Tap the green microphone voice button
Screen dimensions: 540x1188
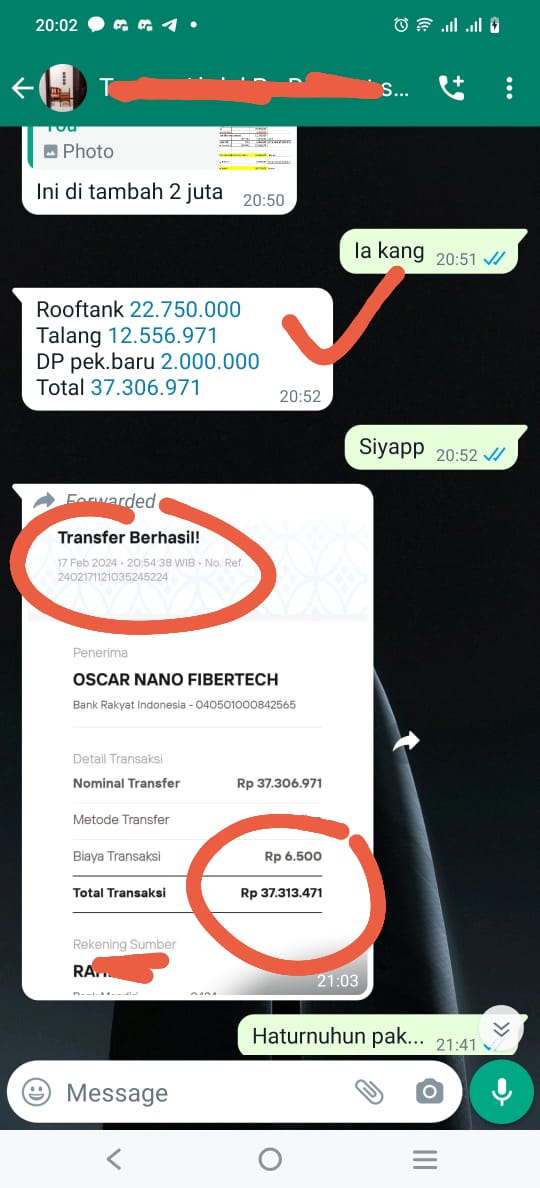click(x=501, y=1092)
